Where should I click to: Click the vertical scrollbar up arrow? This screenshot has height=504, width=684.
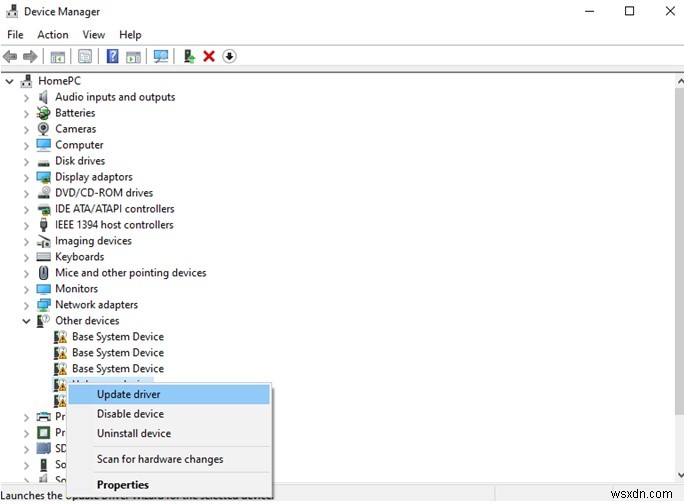coord(680,81)
